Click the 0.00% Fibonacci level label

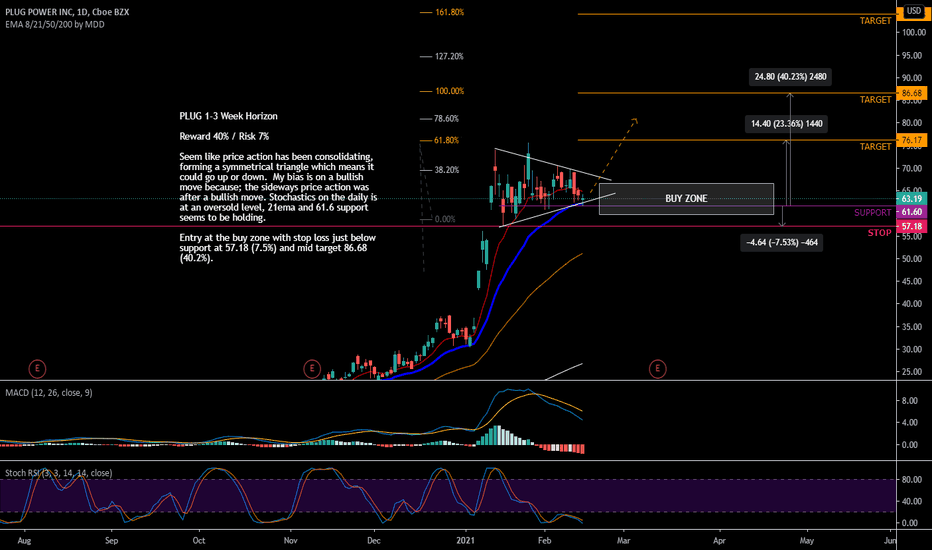pos(445,219)
